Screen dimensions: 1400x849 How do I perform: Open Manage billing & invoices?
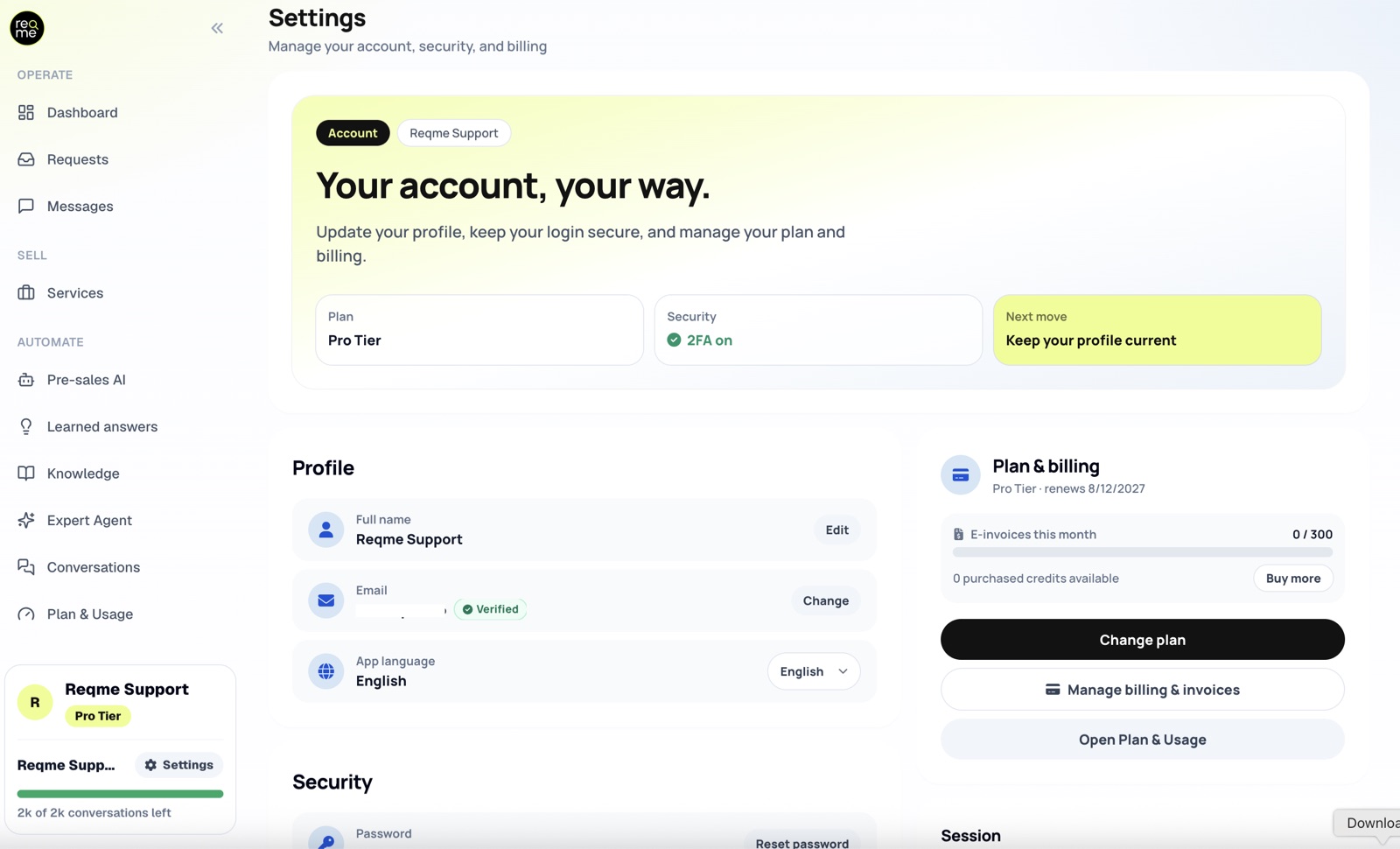click(1142, 690)
